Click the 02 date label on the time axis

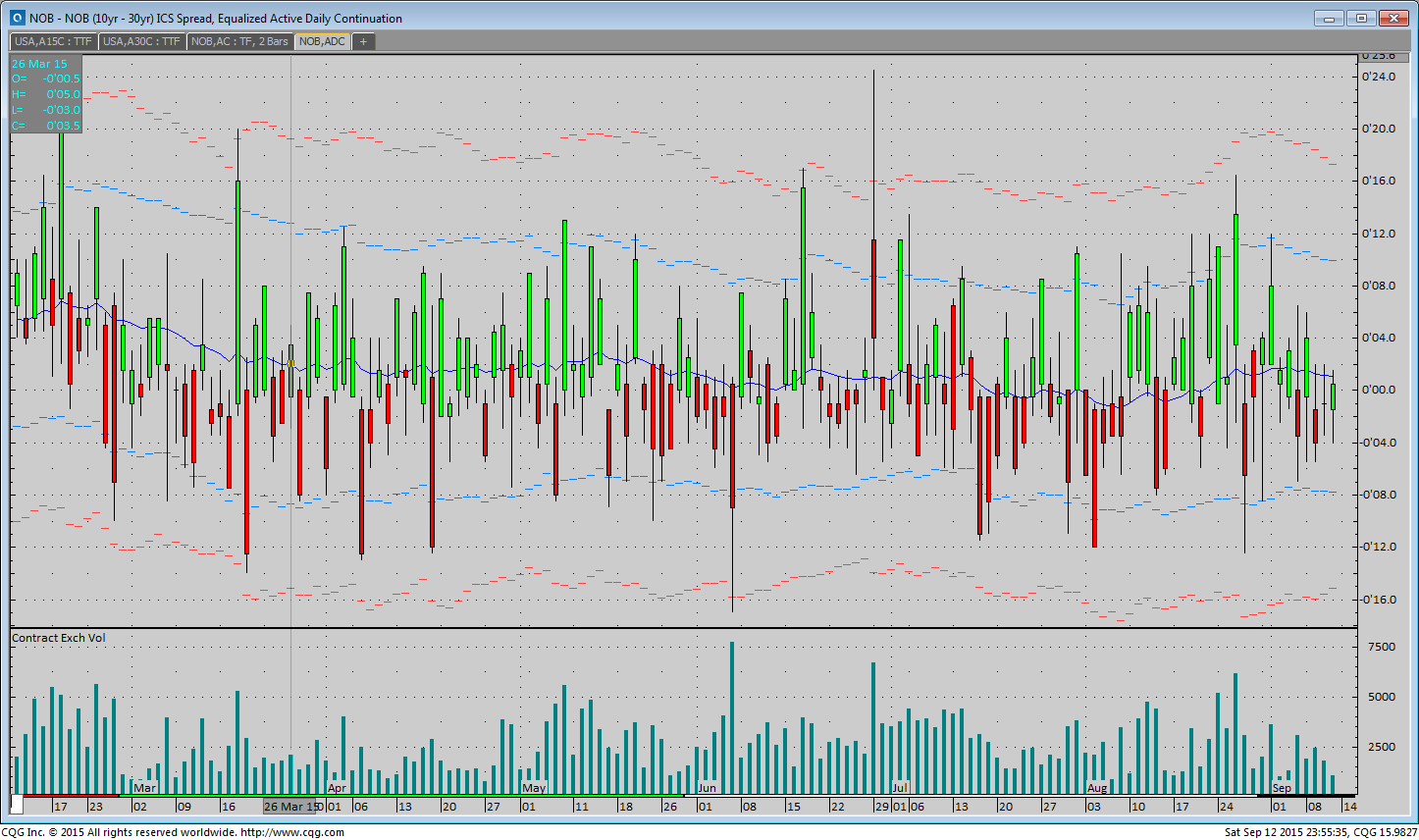pos(140,807)
